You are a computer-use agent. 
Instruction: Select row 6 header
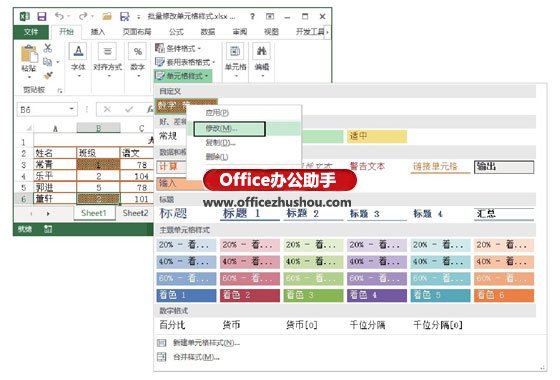[x=24, y=199]
